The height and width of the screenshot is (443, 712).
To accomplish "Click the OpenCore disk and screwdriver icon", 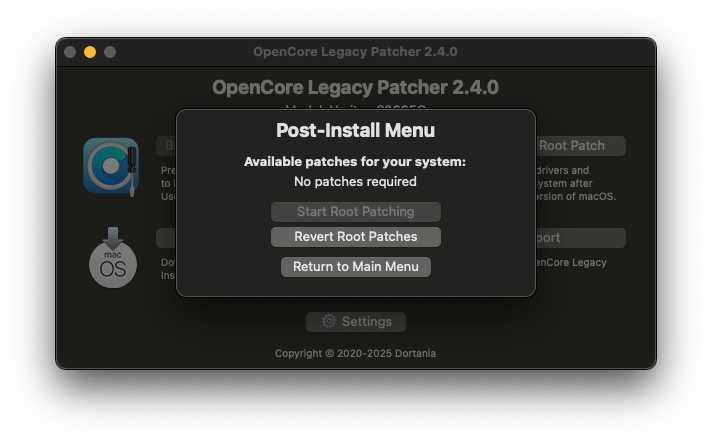I will tap(111, 167).
